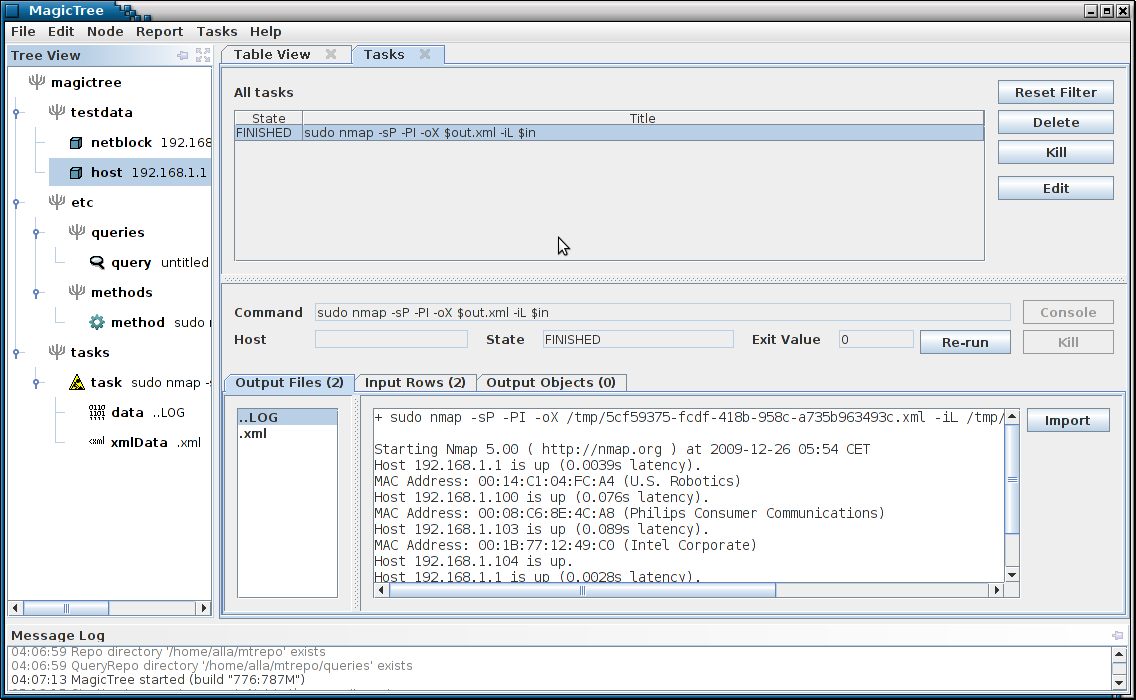Click the testdata branch icon
The height and width of the screenshot is (700, 1136).
click(x=57, y=112)
